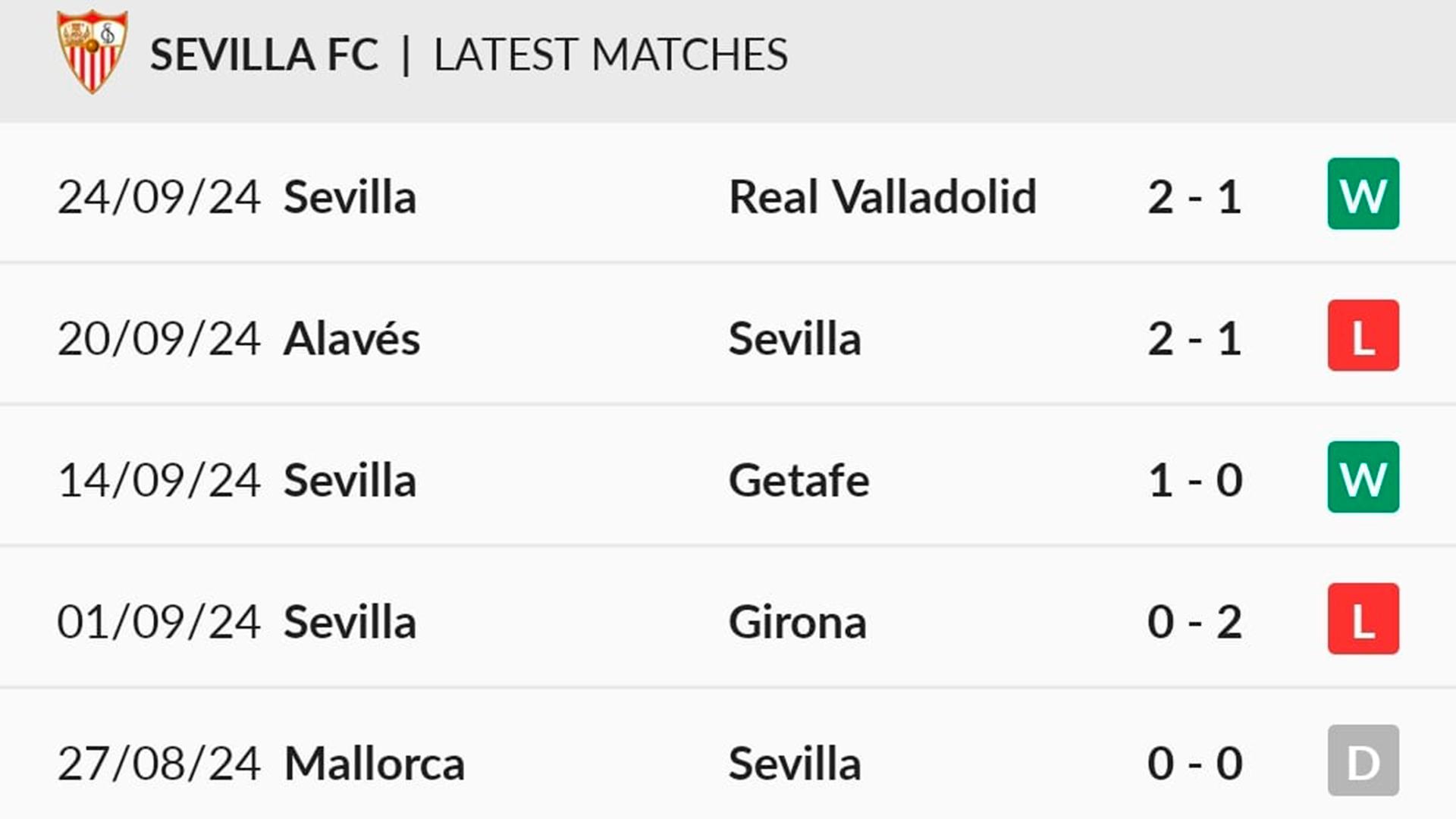The image size is (1456, 819).
Task: Select the 24/09/24 match date
Action: point(159,197)
